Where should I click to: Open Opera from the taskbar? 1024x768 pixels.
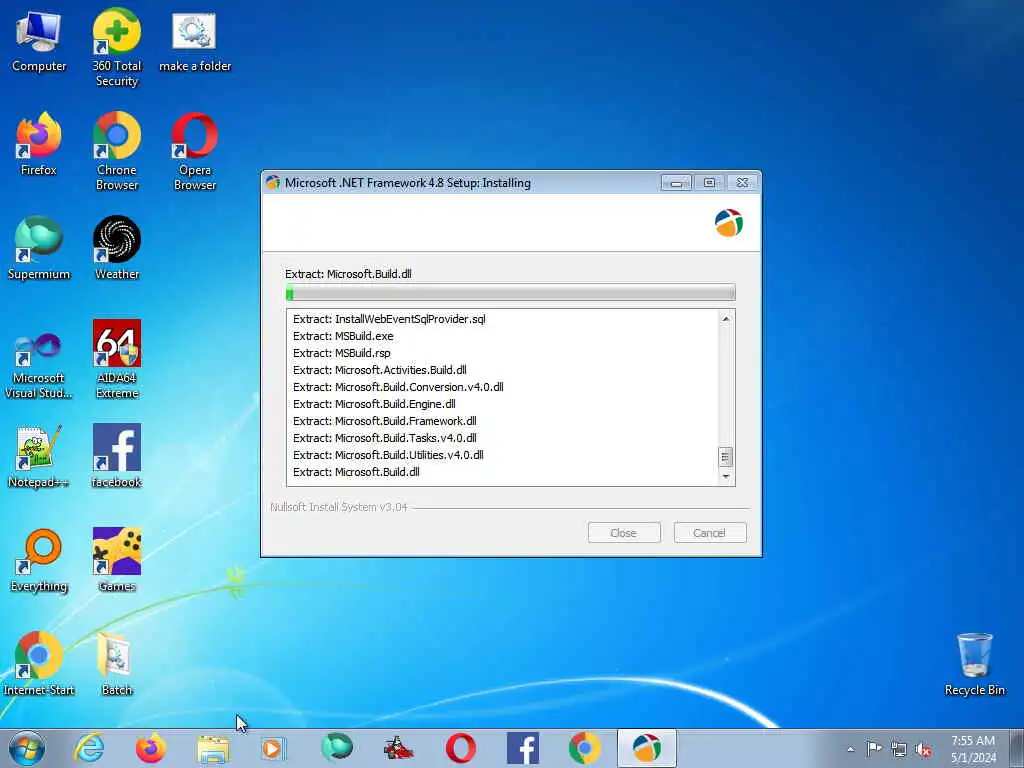460,748
